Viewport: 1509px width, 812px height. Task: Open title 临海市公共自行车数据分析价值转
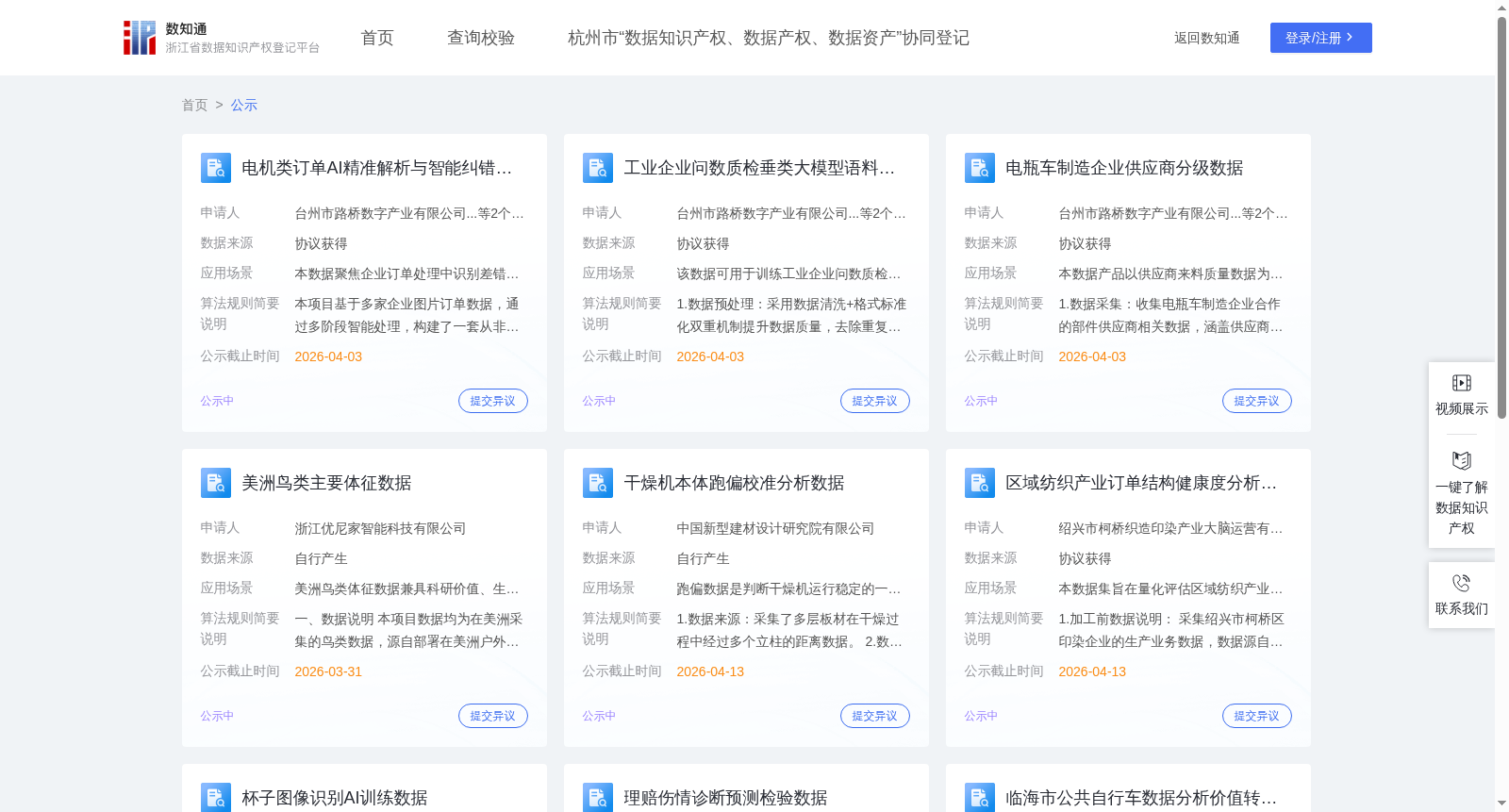pyautogui.click(x=1141, y=798)
